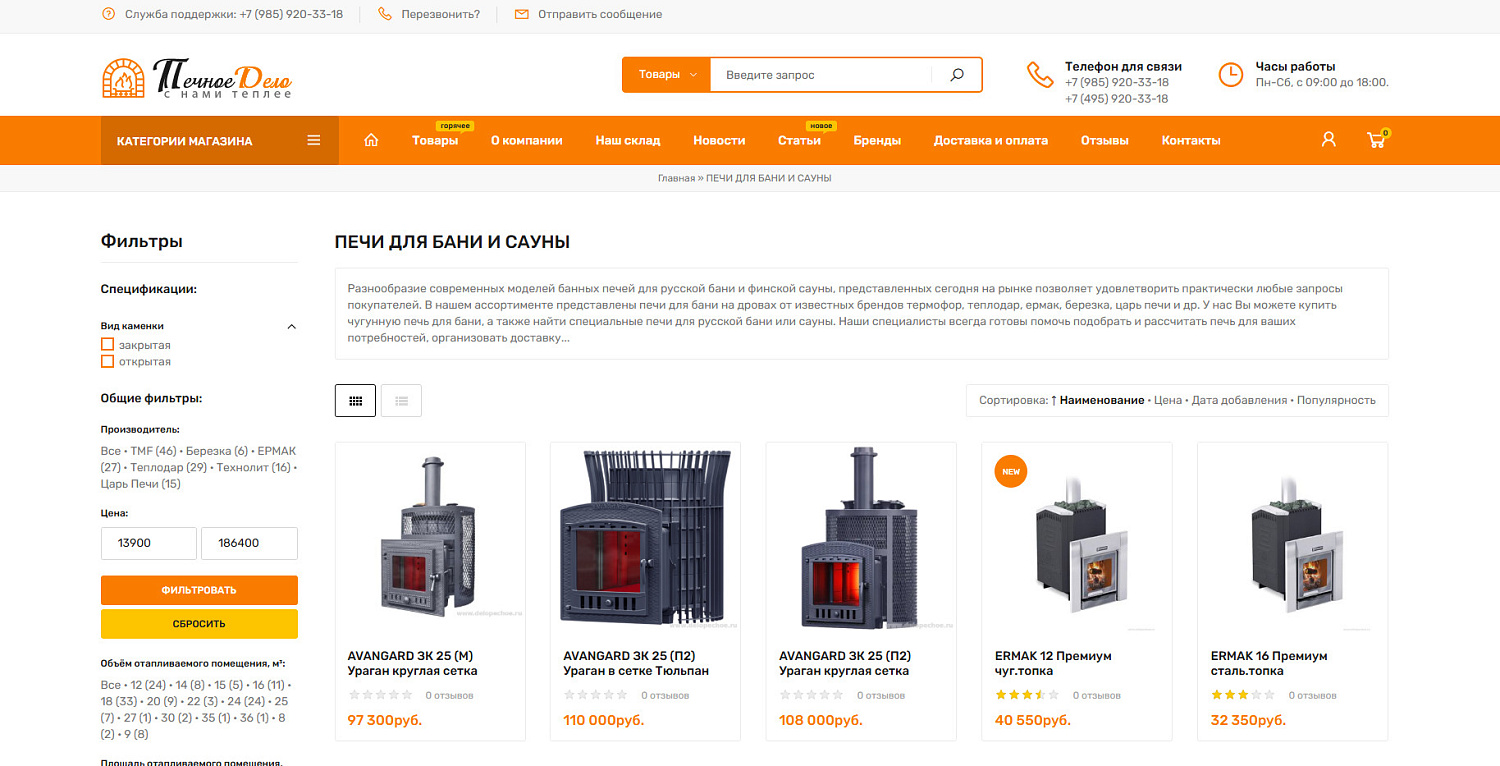Check the закрытая checkbox

[x=107, y=345]
